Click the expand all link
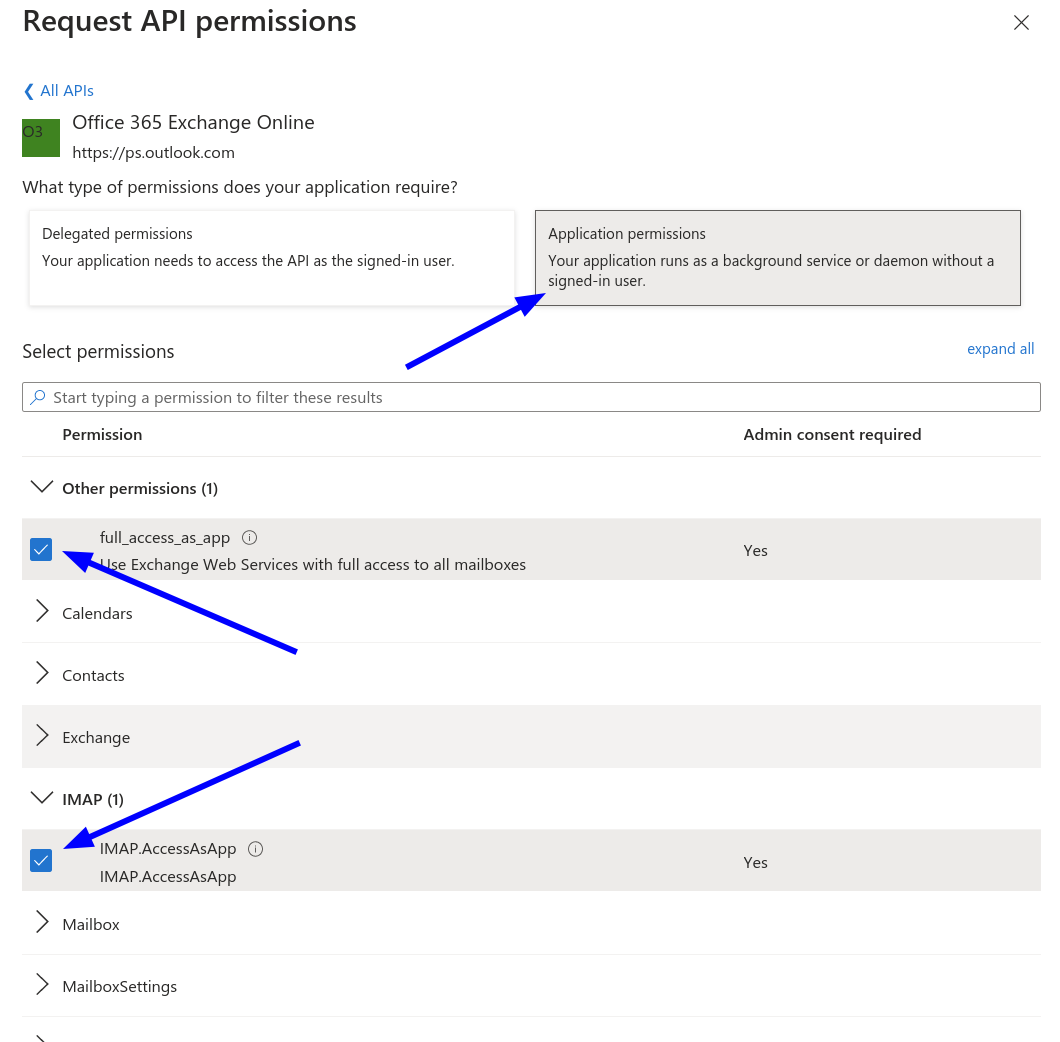Viewport: 1060px width, 1042px height. 1000,349
